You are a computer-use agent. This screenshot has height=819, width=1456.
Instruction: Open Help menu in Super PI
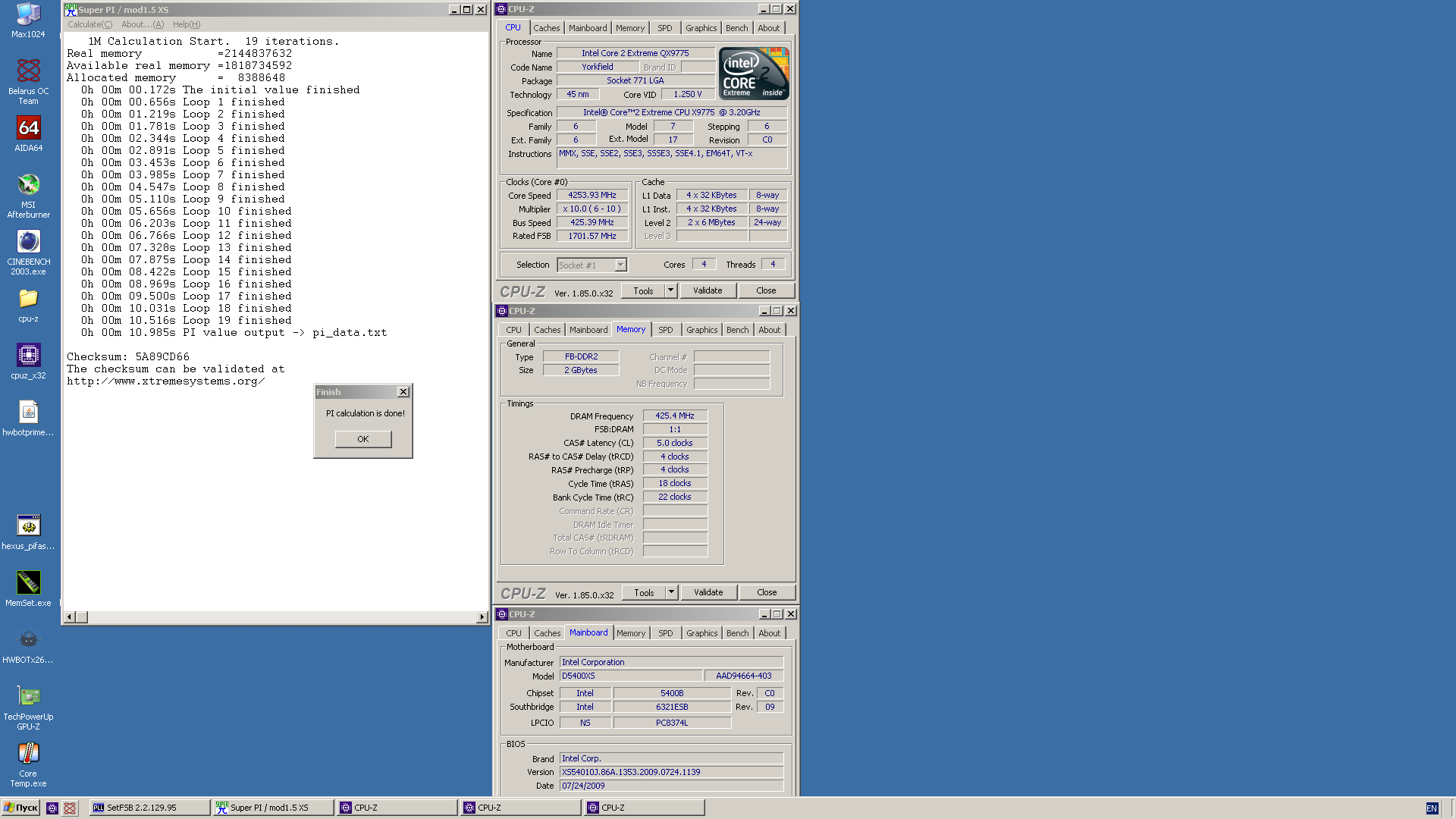[187, 24]
